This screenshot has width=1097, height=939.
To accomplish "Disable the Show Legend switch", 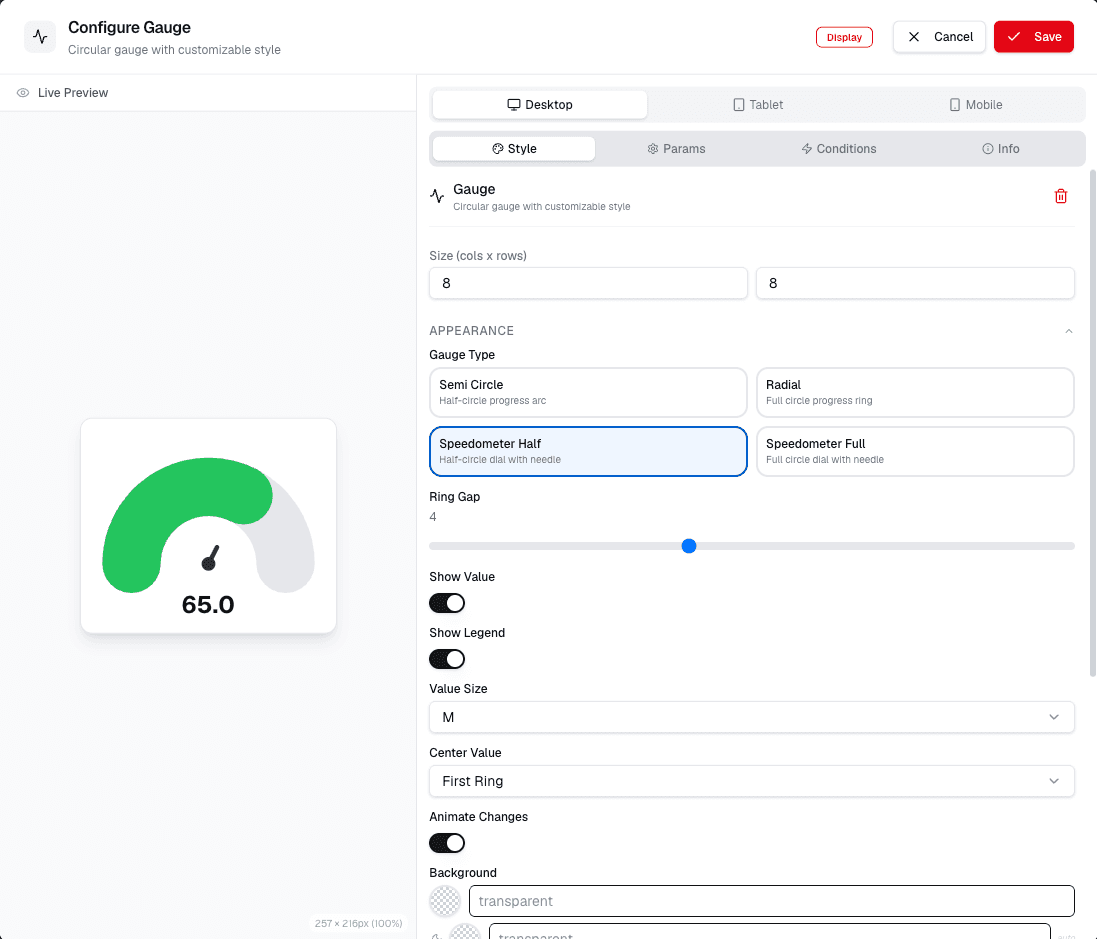I will coord(447,659).
